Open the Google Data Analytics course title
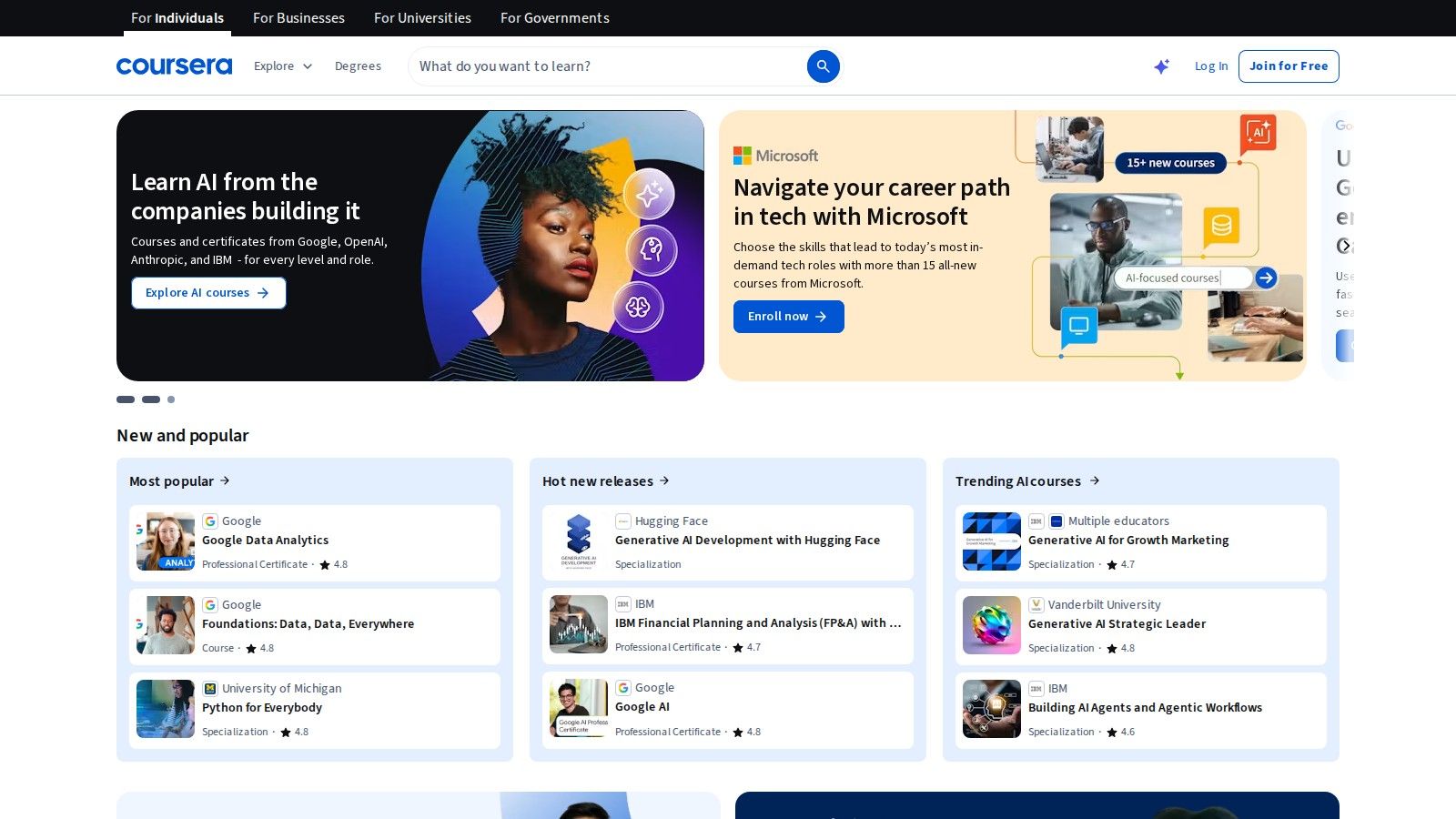 [265, 541]
